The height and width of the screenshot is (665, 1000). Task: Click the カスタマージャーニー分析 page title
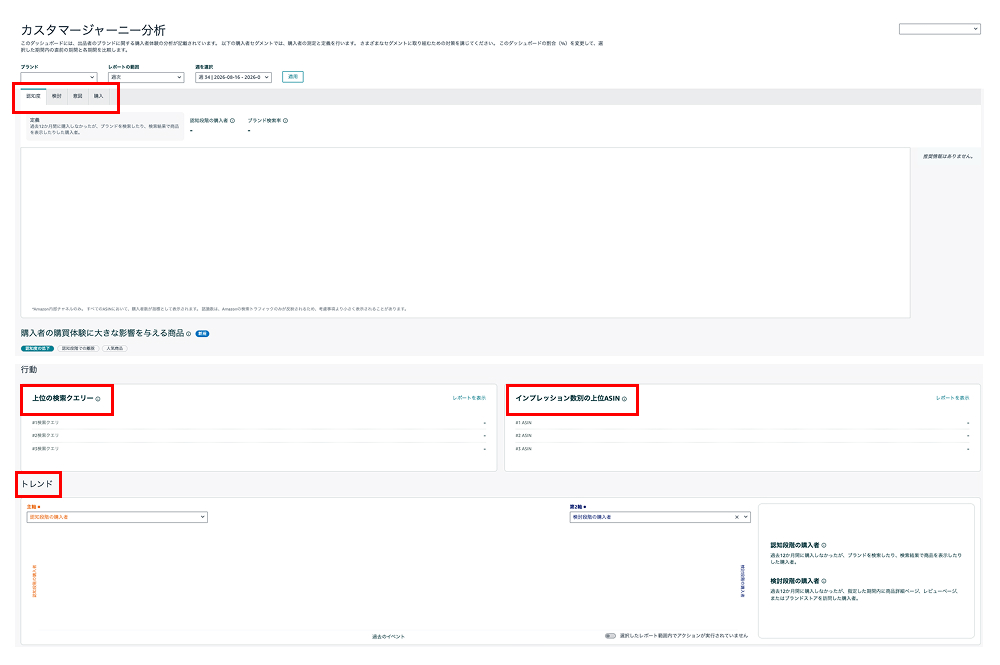pos(93,30)
